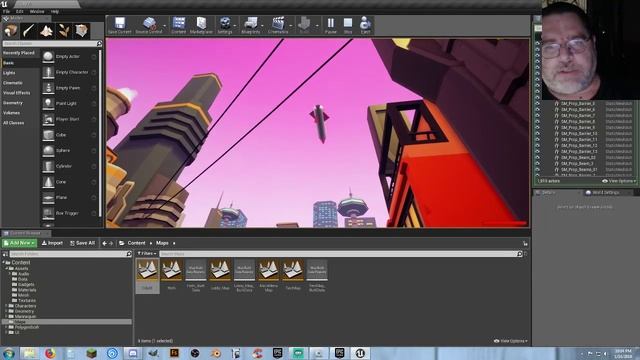Image resolution: width=640 pixels, height=360 pixels.
Task: Pause the running simulation
Action: pos(331,25)
